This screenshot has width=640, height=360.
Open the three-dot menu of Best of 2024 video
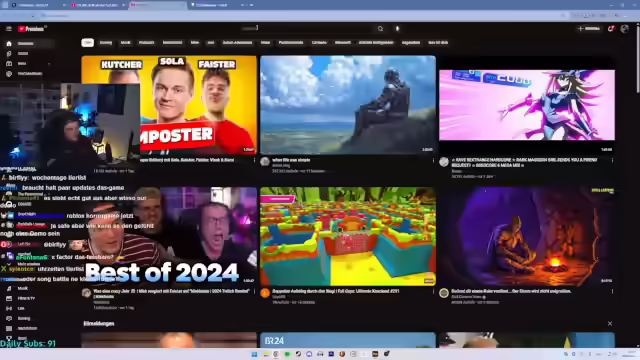(x=254, y=291)
